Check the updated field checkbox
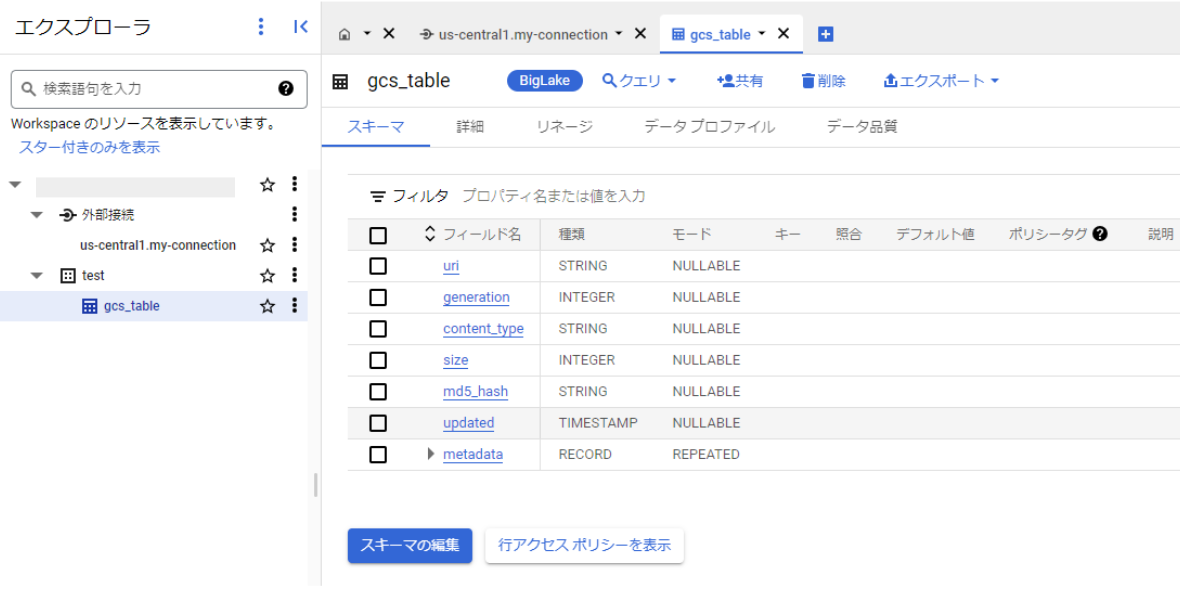The width and height of the screenshot is (1180, 589). click(x=379, y=424)
